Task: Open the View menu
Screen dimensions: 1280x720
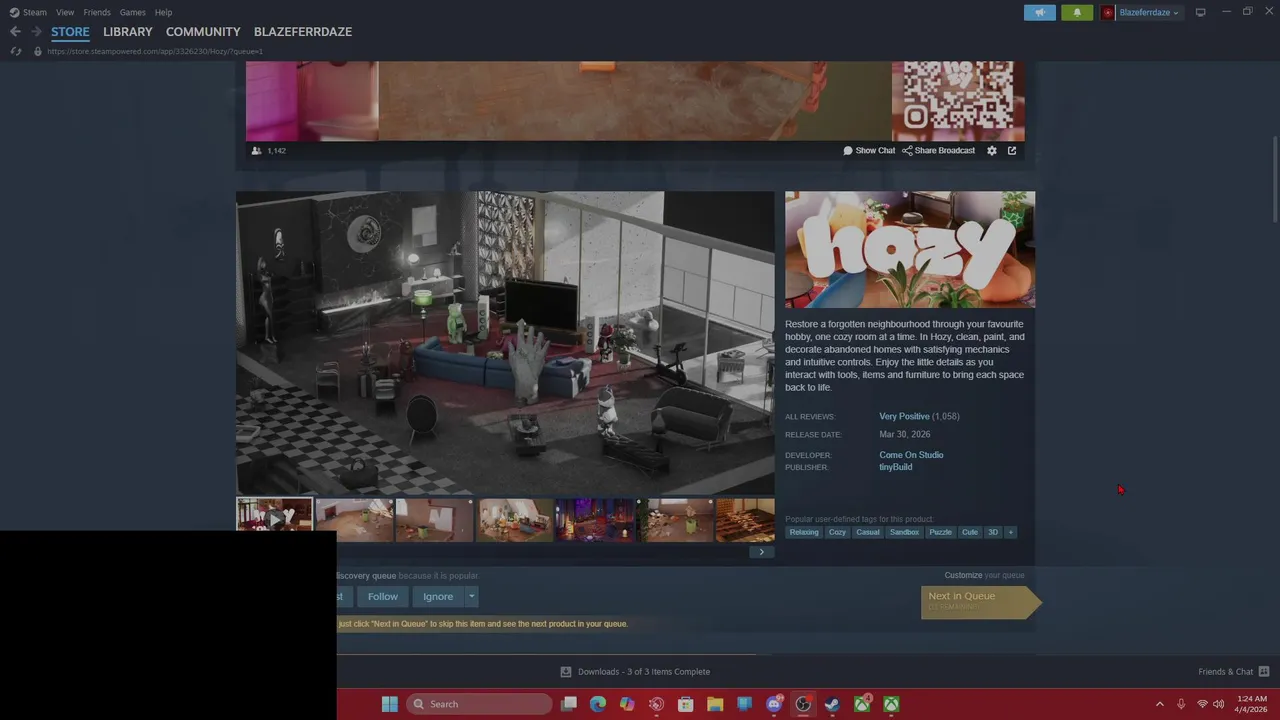Action: point(65,12)
